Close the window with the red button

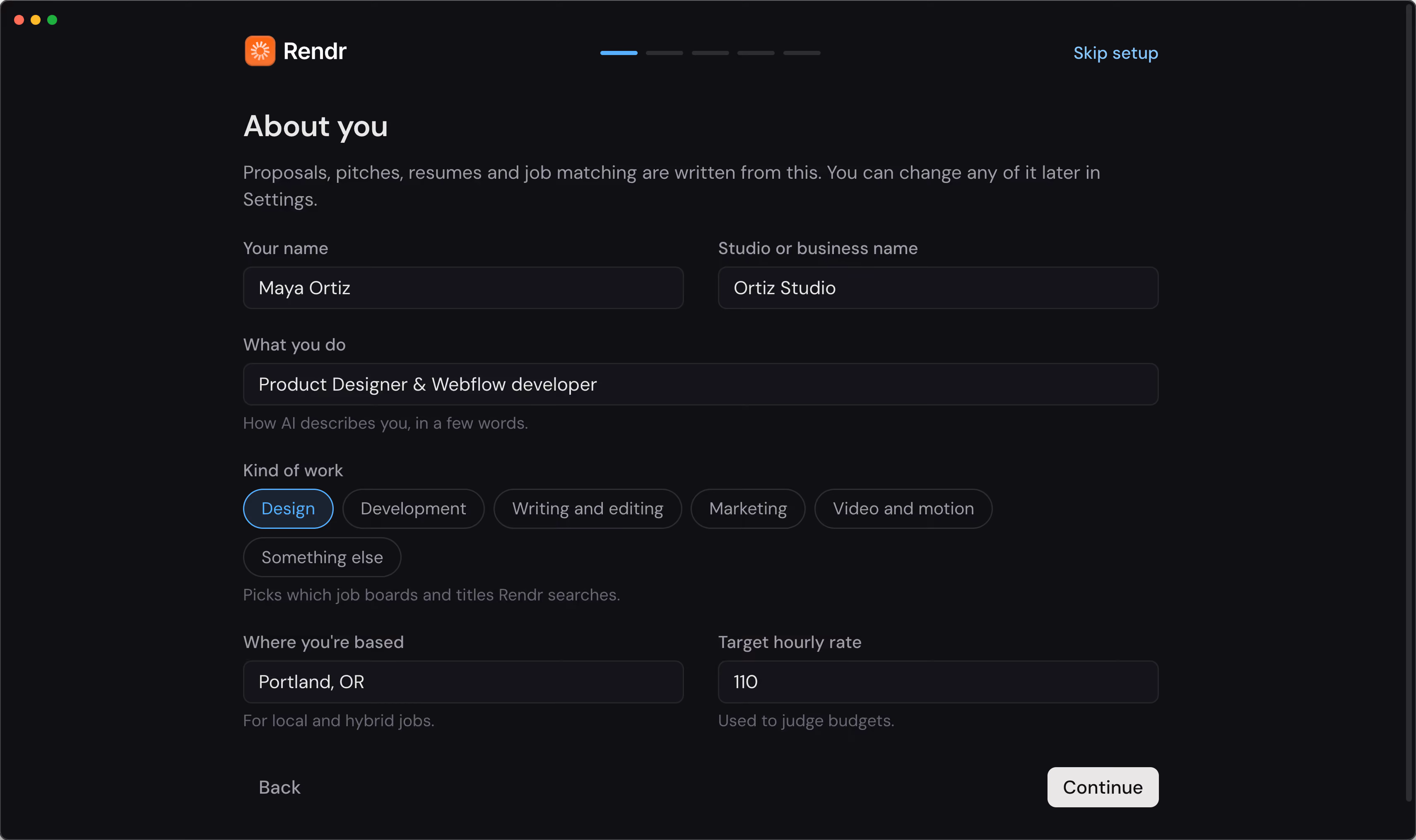tap(19, 20)
